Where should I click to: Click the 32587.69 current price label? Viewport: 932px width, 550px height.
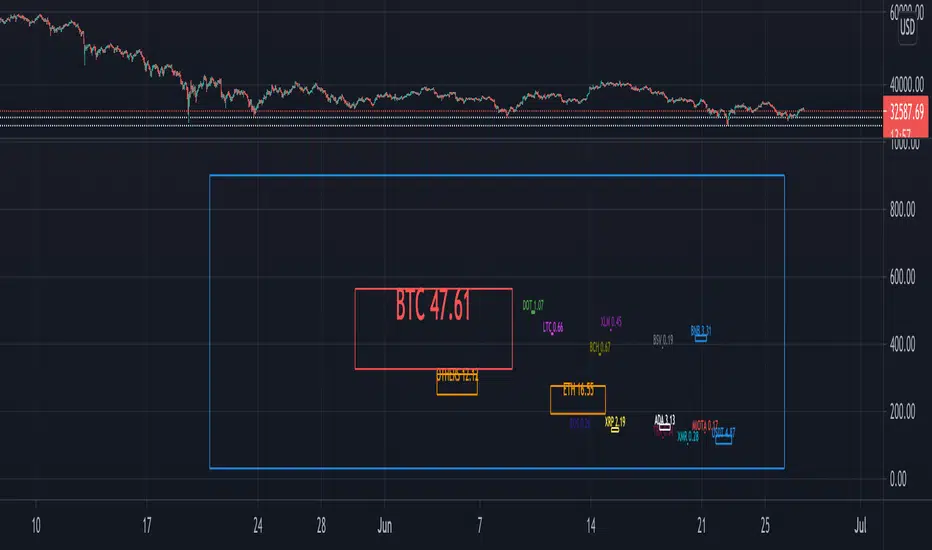point(906,112)
